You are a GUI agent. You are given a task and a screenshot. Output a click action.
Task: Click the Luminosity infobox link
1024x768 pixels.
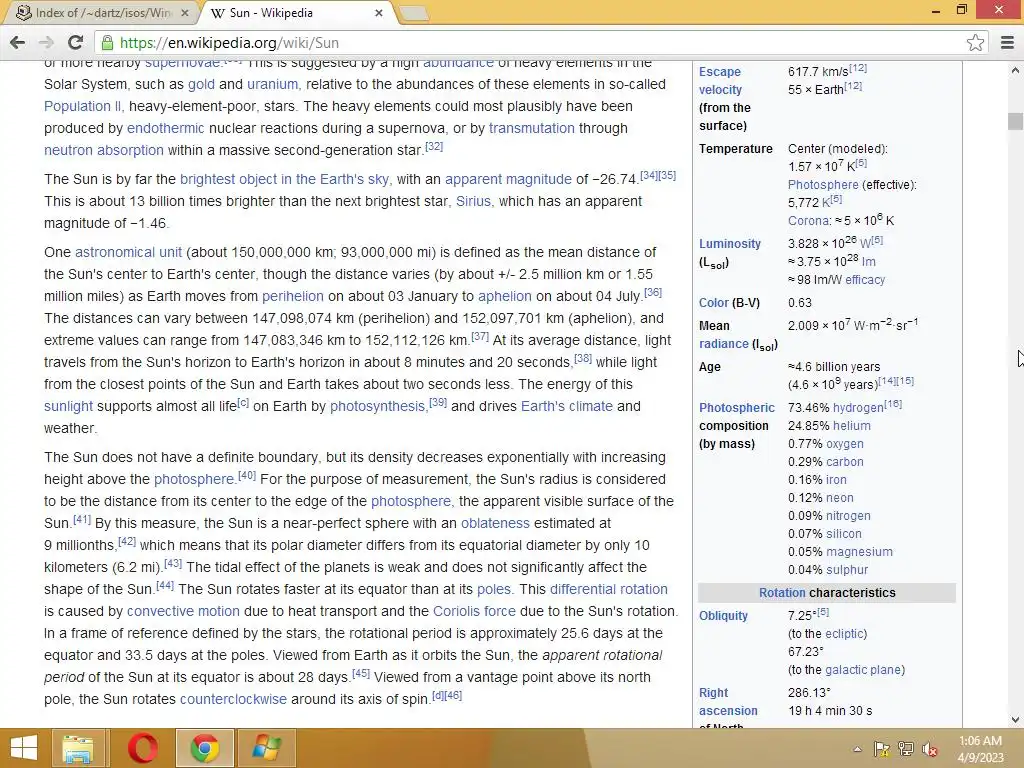click(x=729, y=244)
